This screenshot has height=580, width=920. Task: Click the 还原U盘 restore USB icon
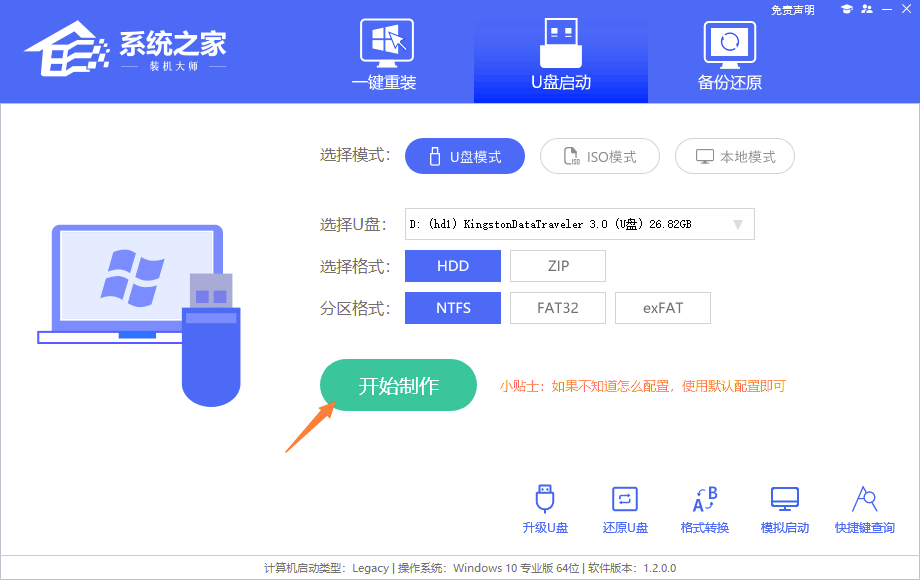[x=625, y=509]
